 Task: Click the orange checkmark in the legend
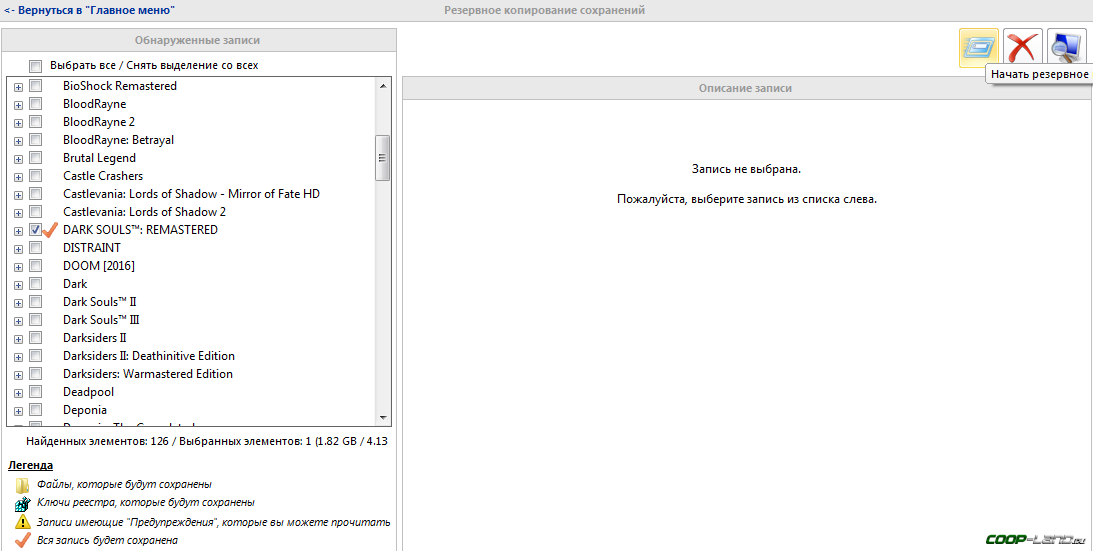tap(22, 540)
